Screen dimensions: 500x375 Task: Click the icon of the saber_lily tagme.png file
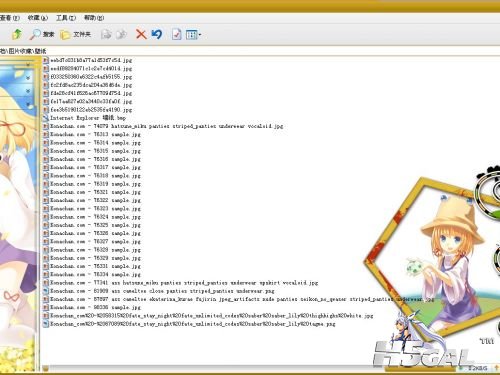(x=46, y=324)
